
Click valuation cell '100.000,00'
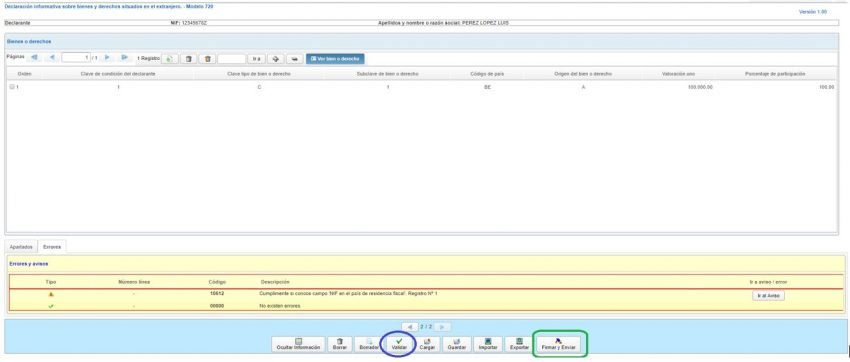click(x=700, y=87)
